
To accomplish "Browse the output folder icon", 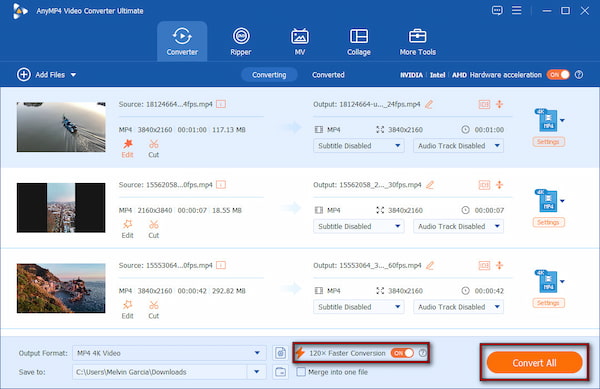I will point(280,372).
